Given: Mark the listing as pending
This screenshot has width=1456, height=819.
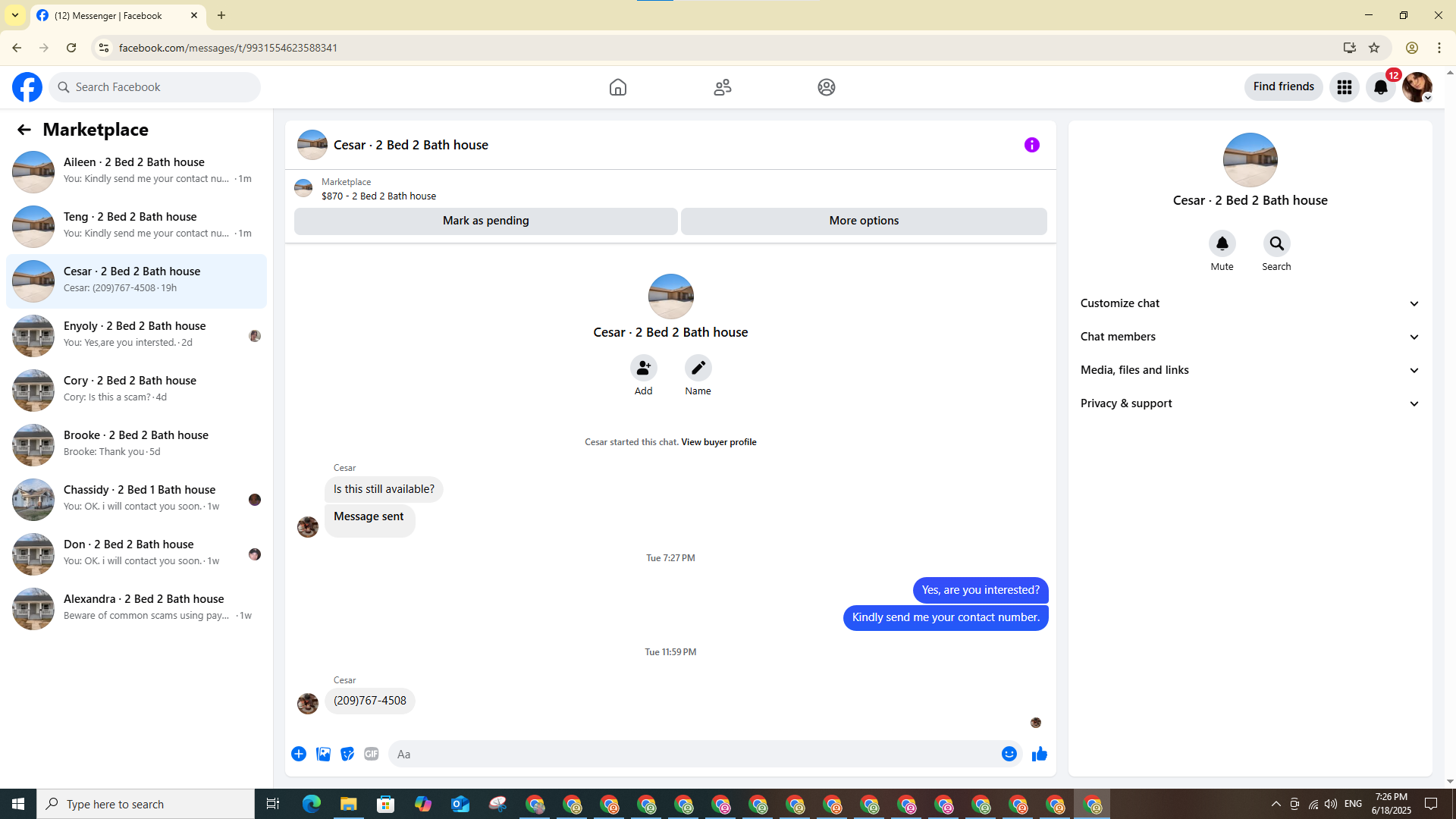Looking at the screenshot, I should click(486, 221).
